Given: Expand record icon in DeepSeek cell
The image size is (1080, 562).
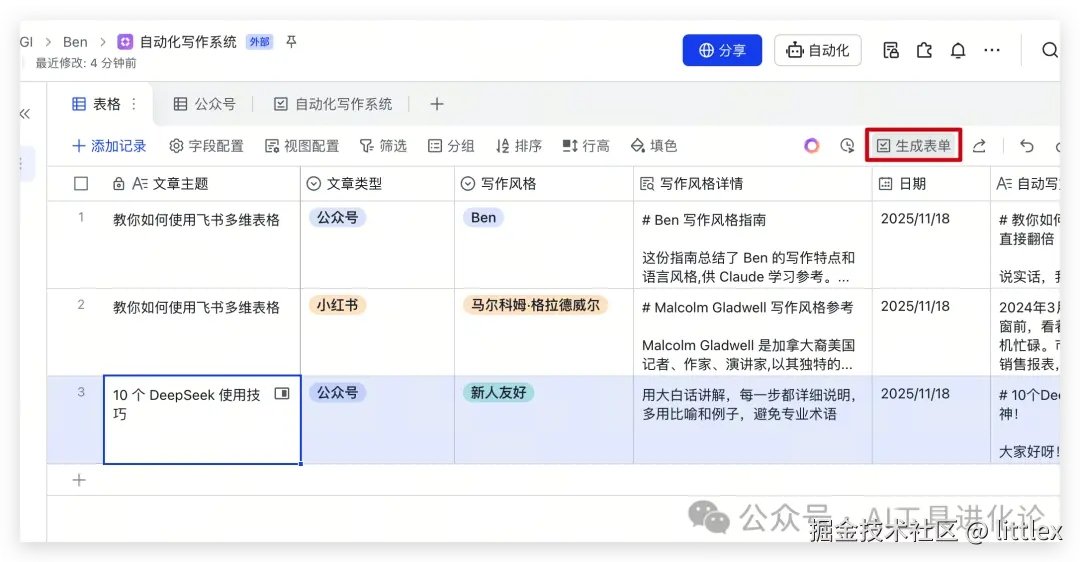Looking at the screenshot, I should click(282, 393).
